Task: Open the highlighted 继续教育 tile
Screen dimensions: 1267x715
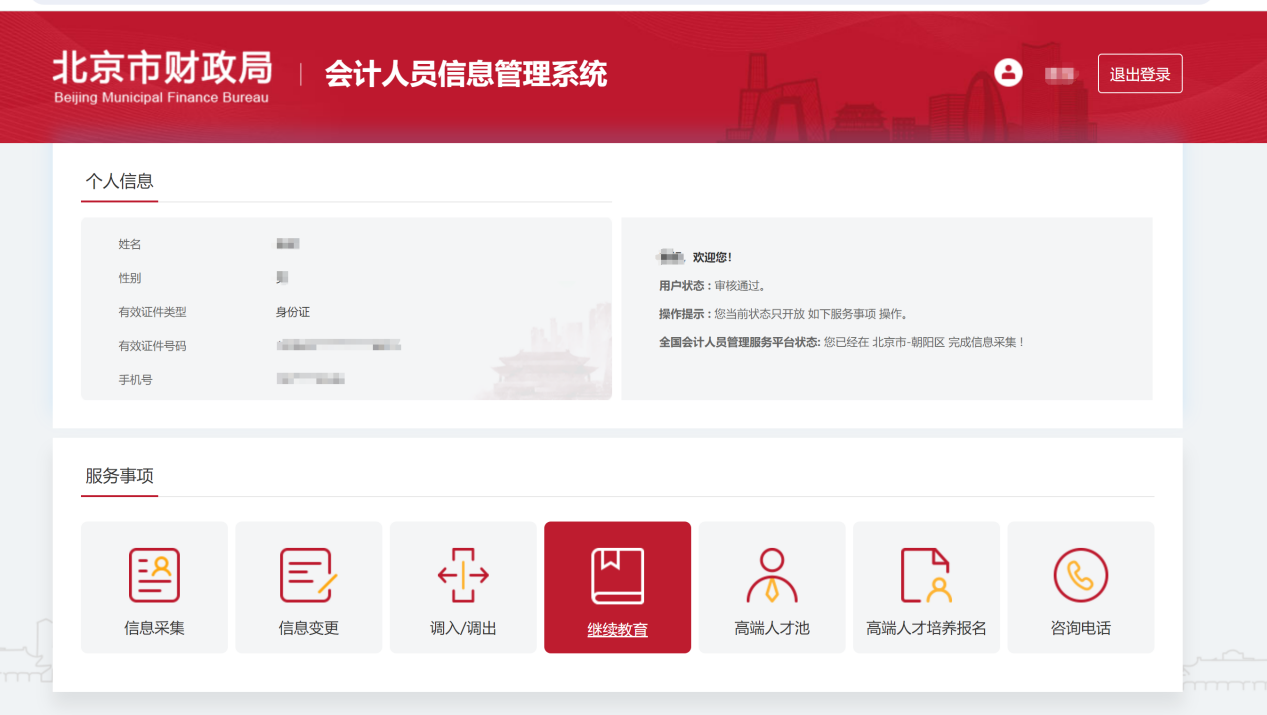Action: coord(617,587)
